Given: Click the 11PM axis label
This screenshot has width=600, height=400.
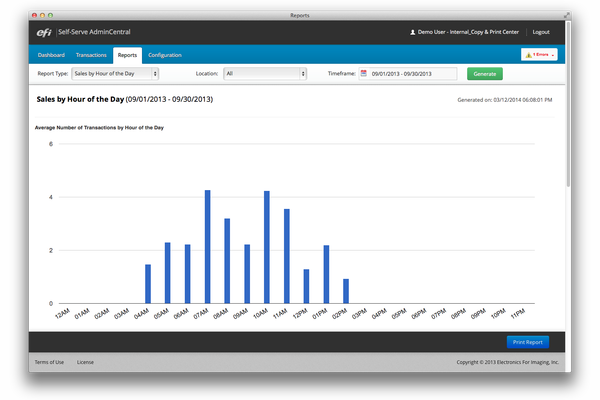Looking at the screenshot, I should coord(518,313).
